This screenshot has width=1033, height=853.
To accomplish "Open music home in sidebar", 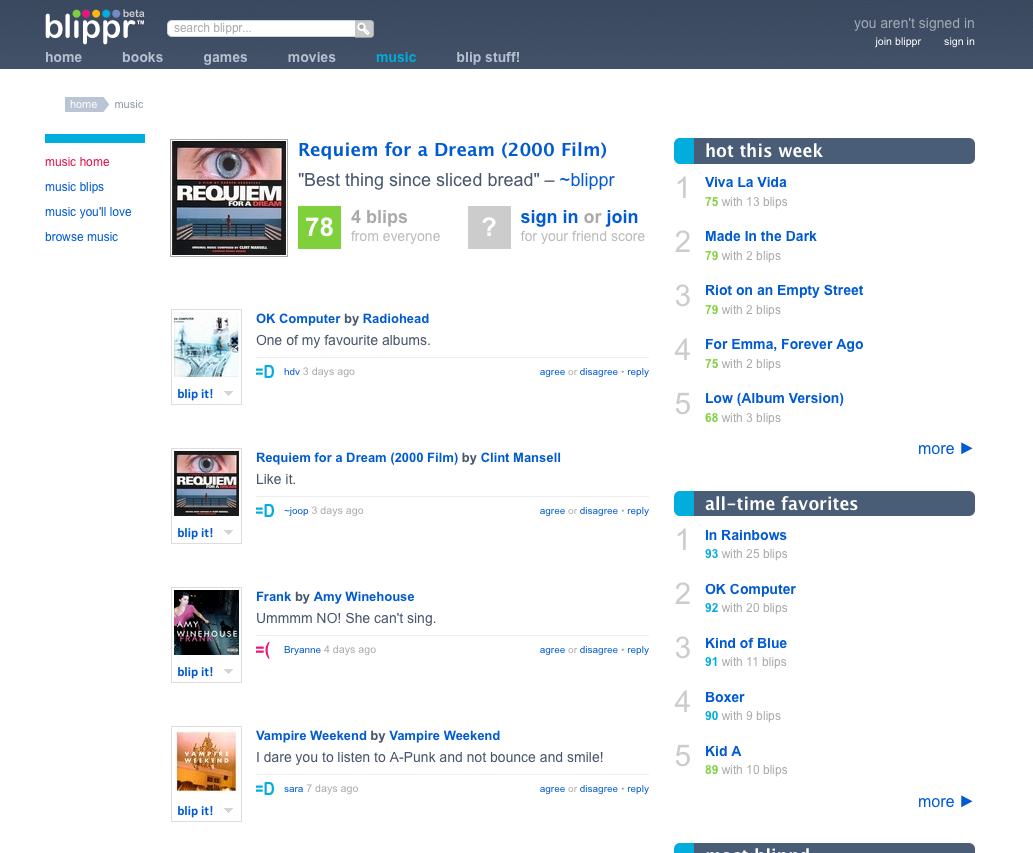I will (x=77, y=162).
